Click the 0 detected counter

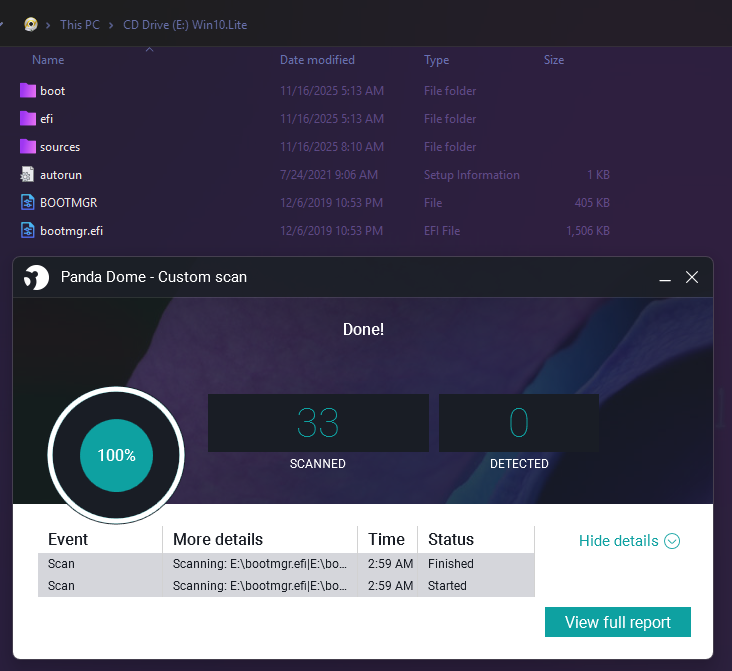click(519, 423)
